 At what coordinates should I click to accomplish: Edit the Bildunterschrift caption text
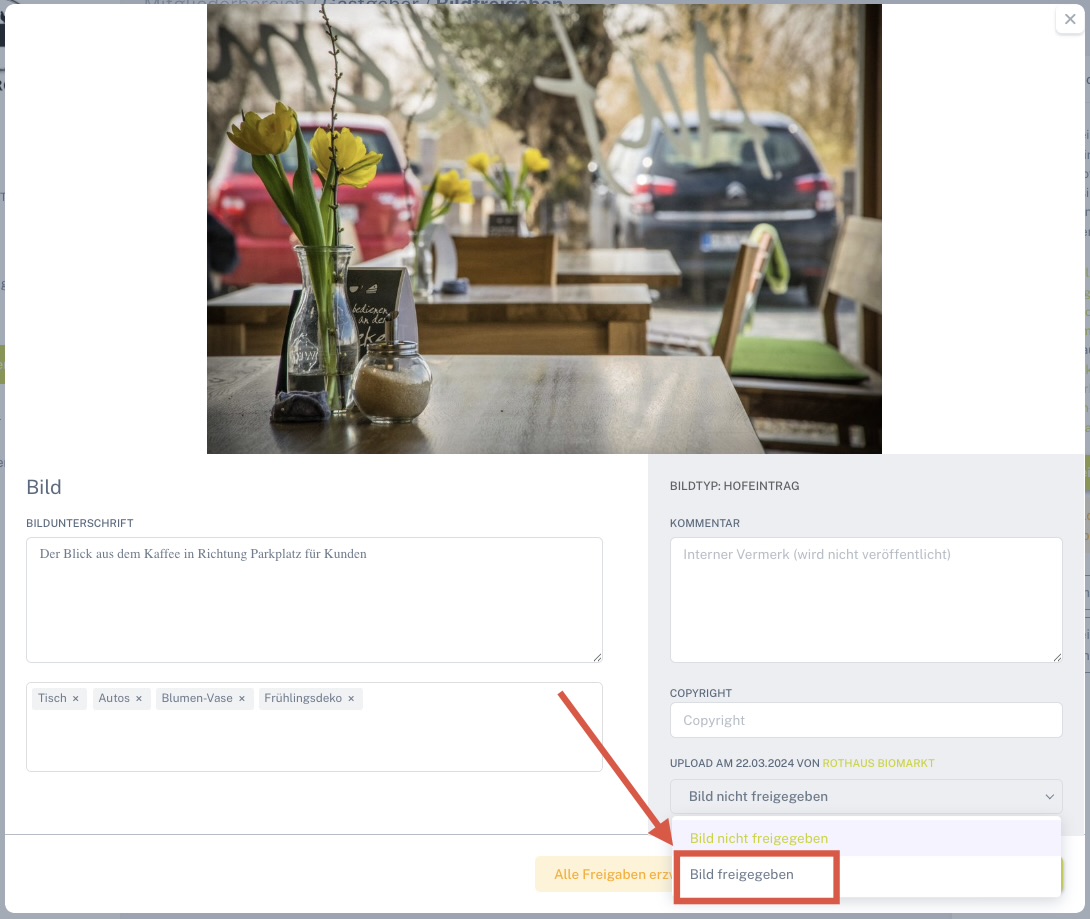(314, 599)
